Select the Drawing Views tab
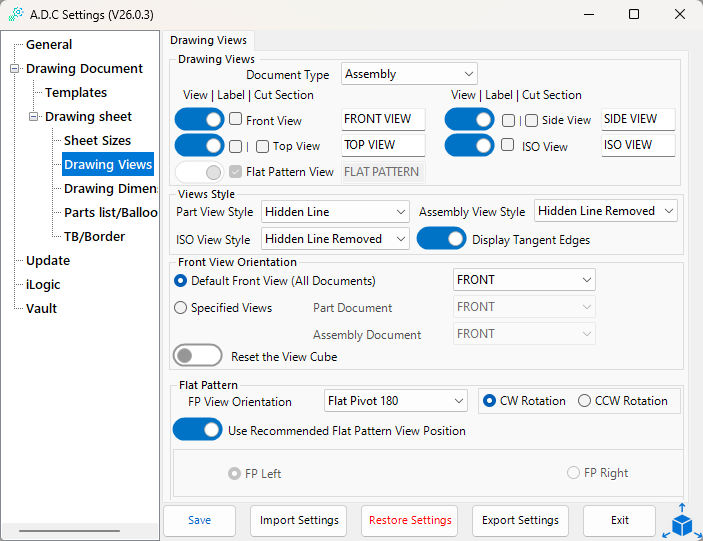Image resolution: width=703 pixels, height=541 pixels. coord(209,40)
